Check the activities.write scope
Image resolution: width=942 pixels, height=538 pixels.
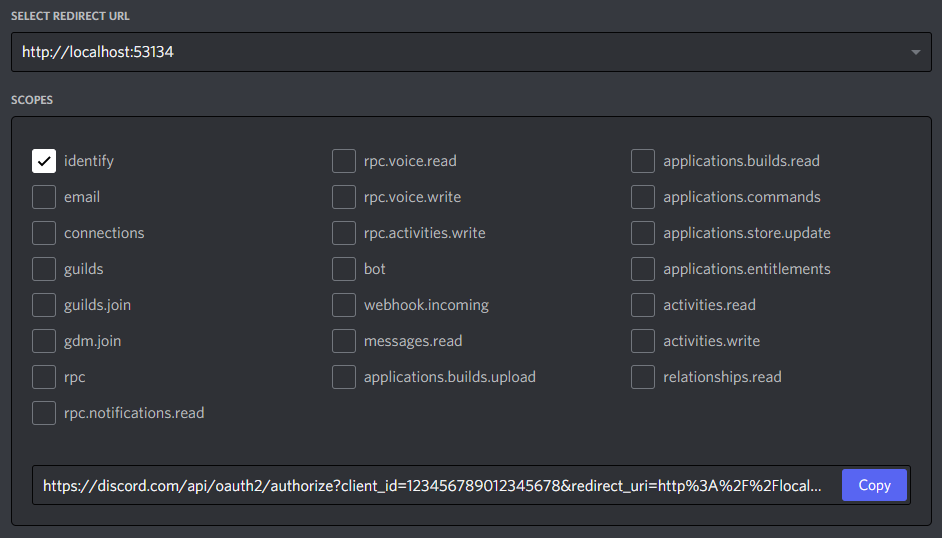(x=644, y=341)
